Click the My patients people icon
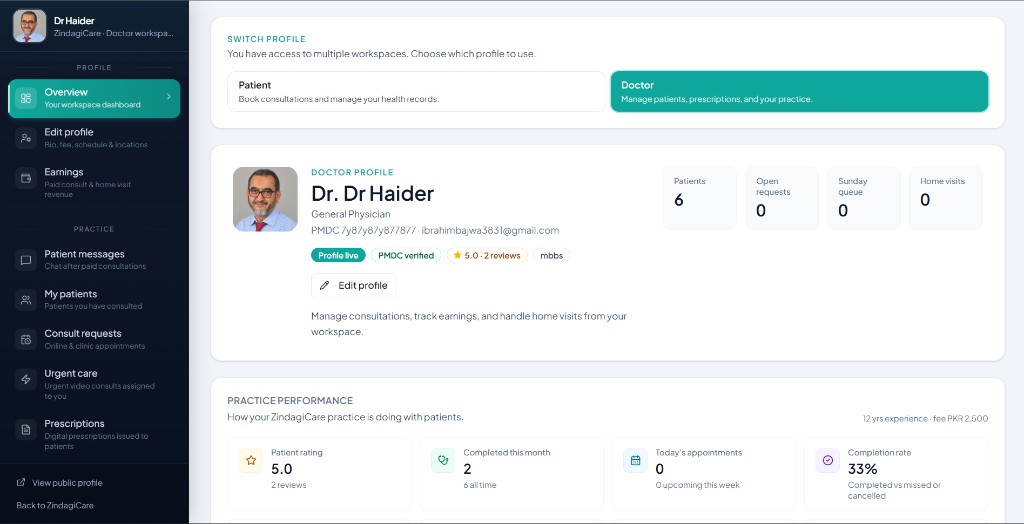 [x=26, y=300]
